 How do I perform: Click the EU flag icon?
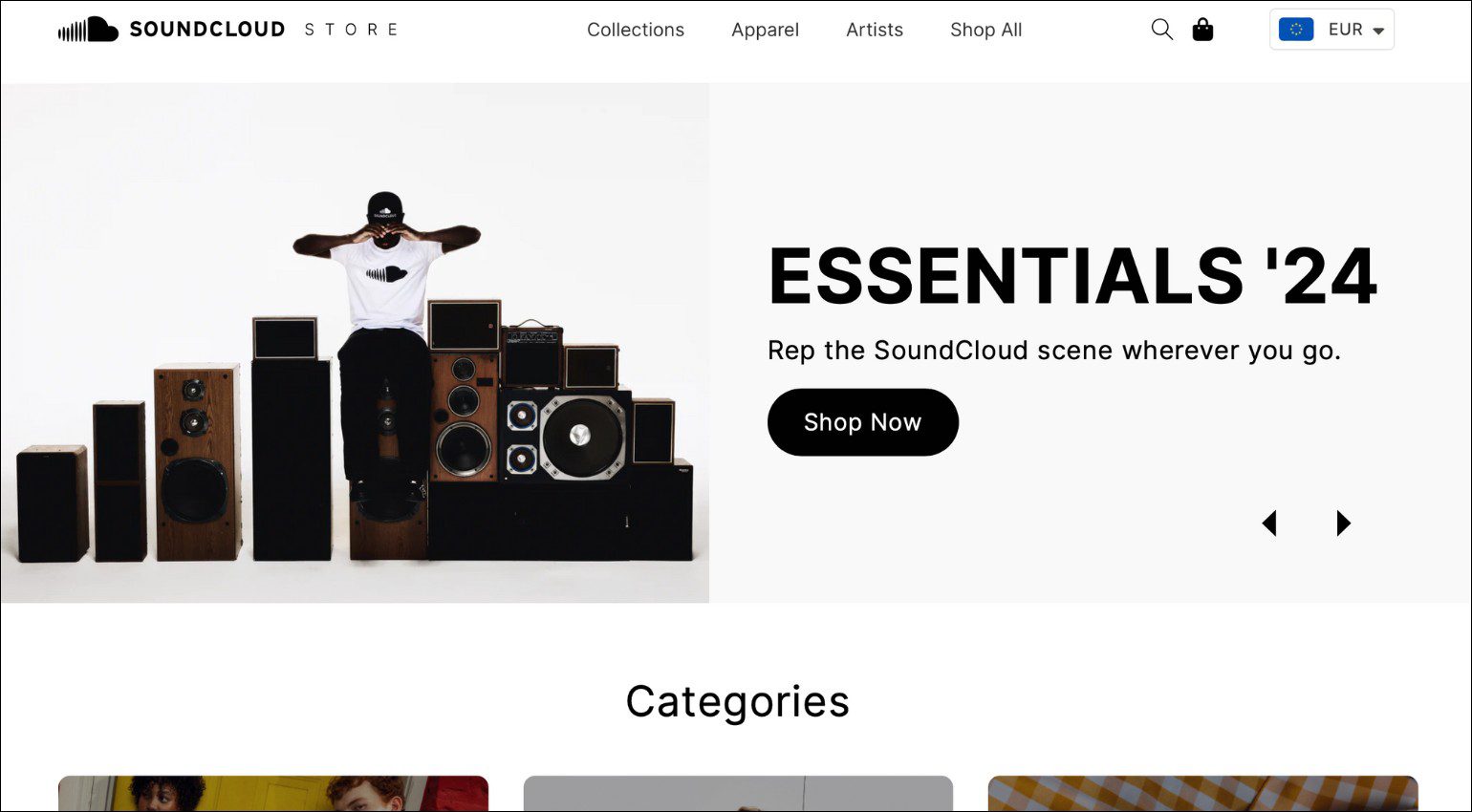click(x=1296, y=30)
